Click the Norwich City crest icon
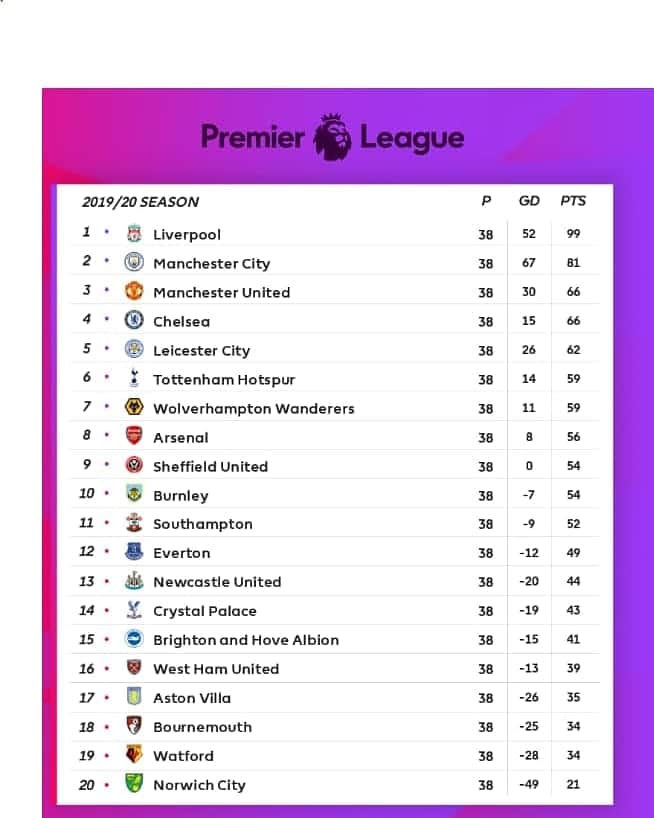The height and width of the screenshot is (818, 654). point(134,784)
